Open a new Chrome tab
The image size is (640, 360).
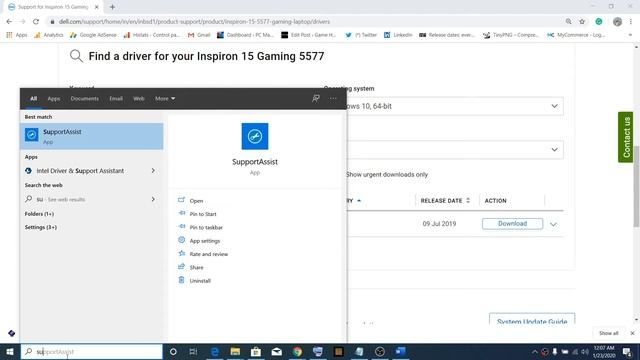(112, 7)
